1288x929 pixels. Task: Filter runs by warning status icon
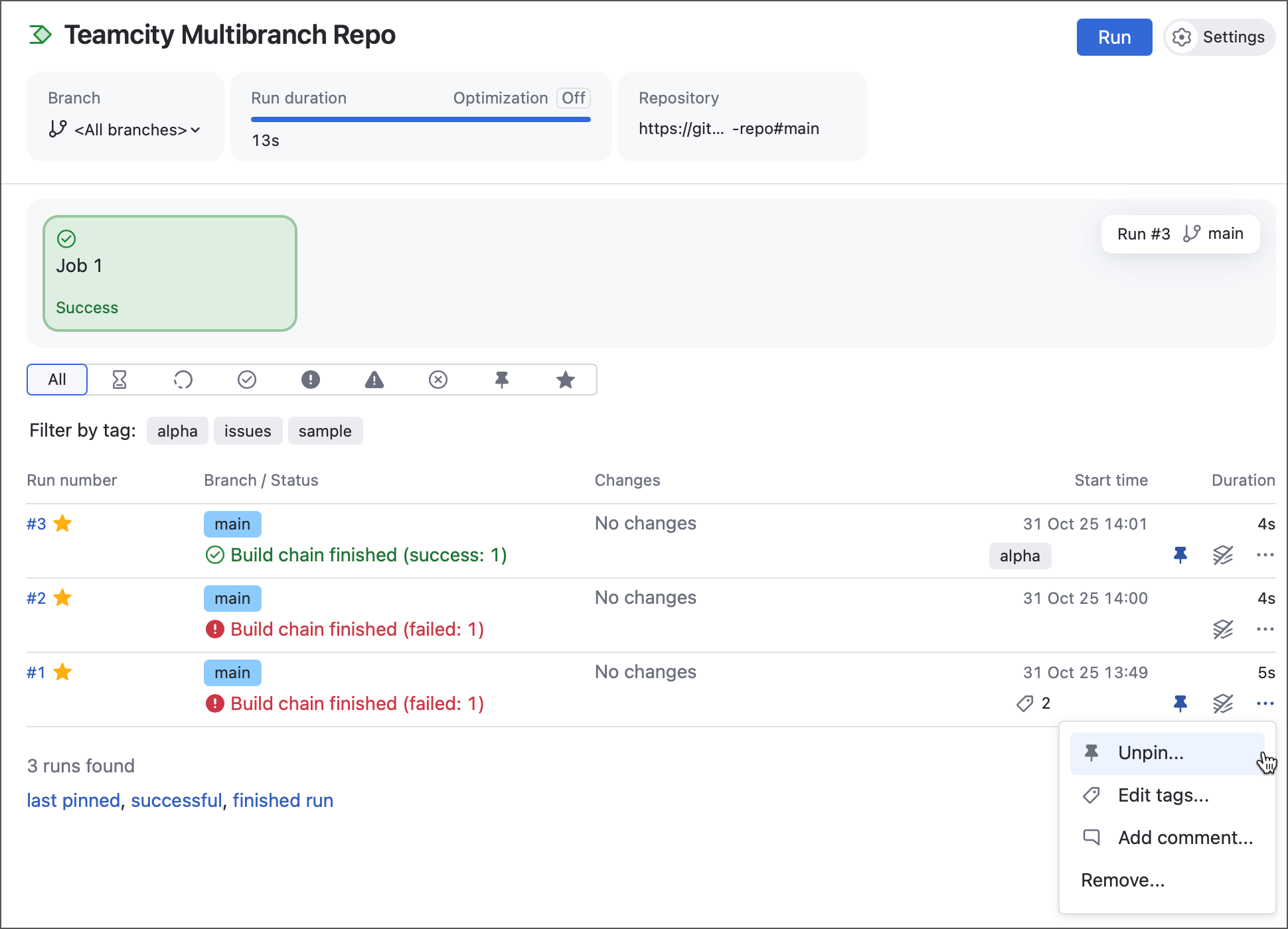[x=374, y=380]
